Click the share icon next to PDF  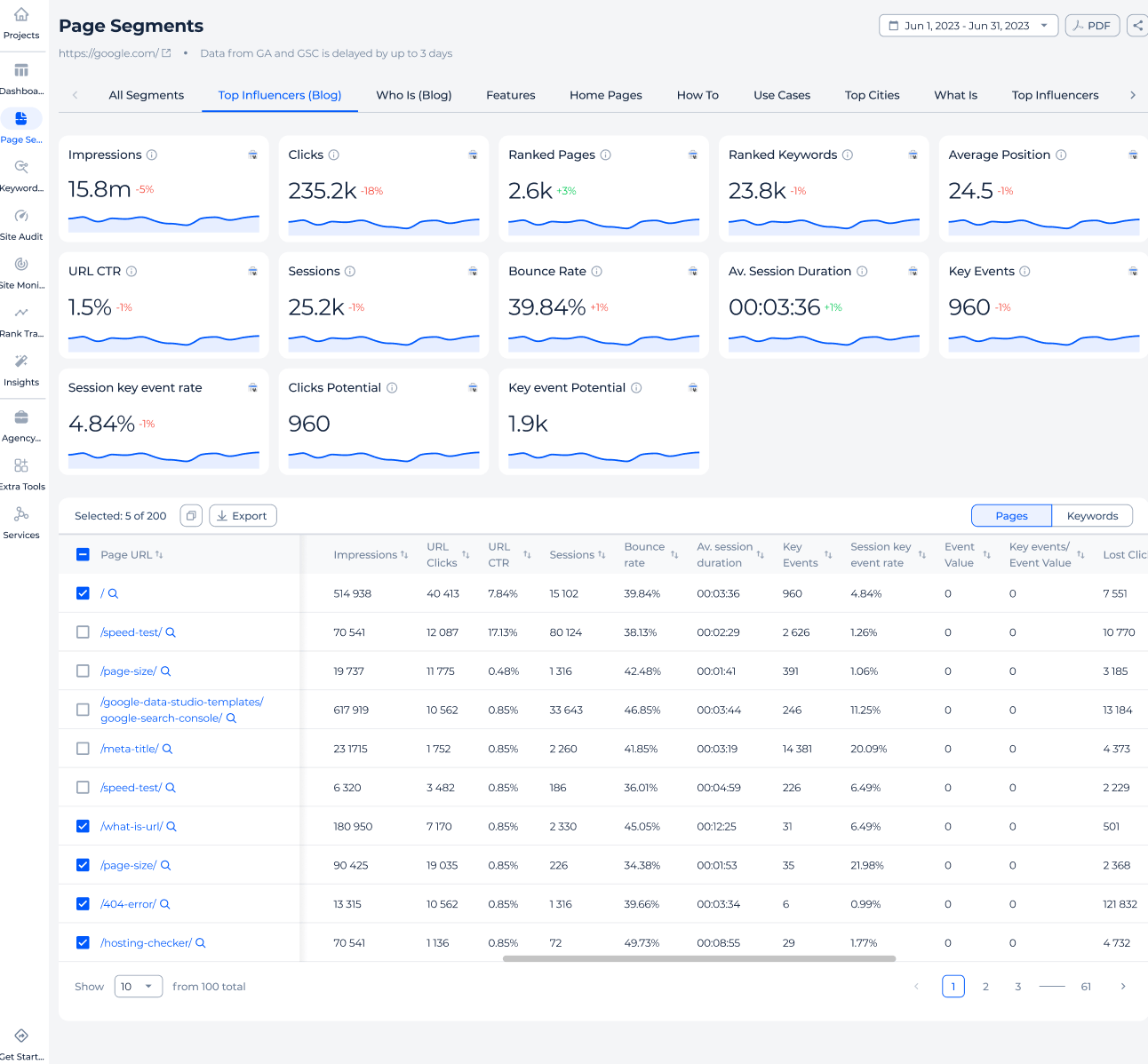(1137, 26)
